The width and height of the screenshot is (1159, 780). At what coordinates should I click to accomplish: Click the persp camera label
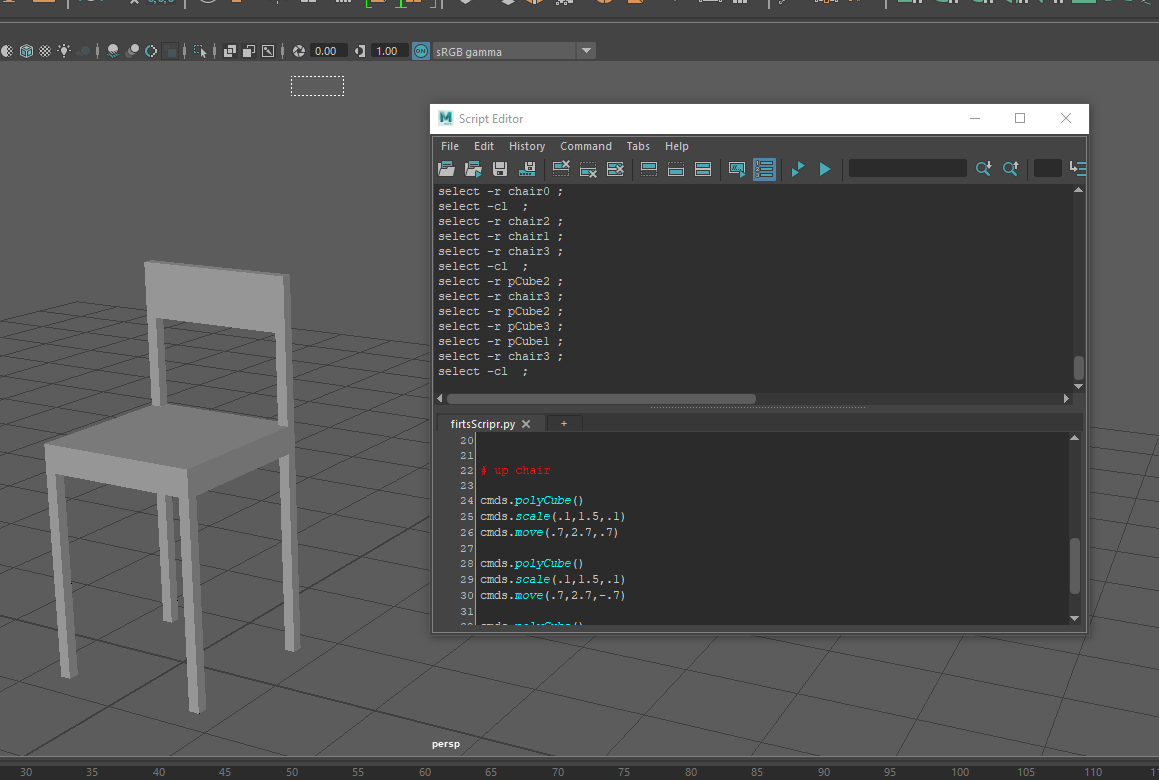click(x=446, y=744)
